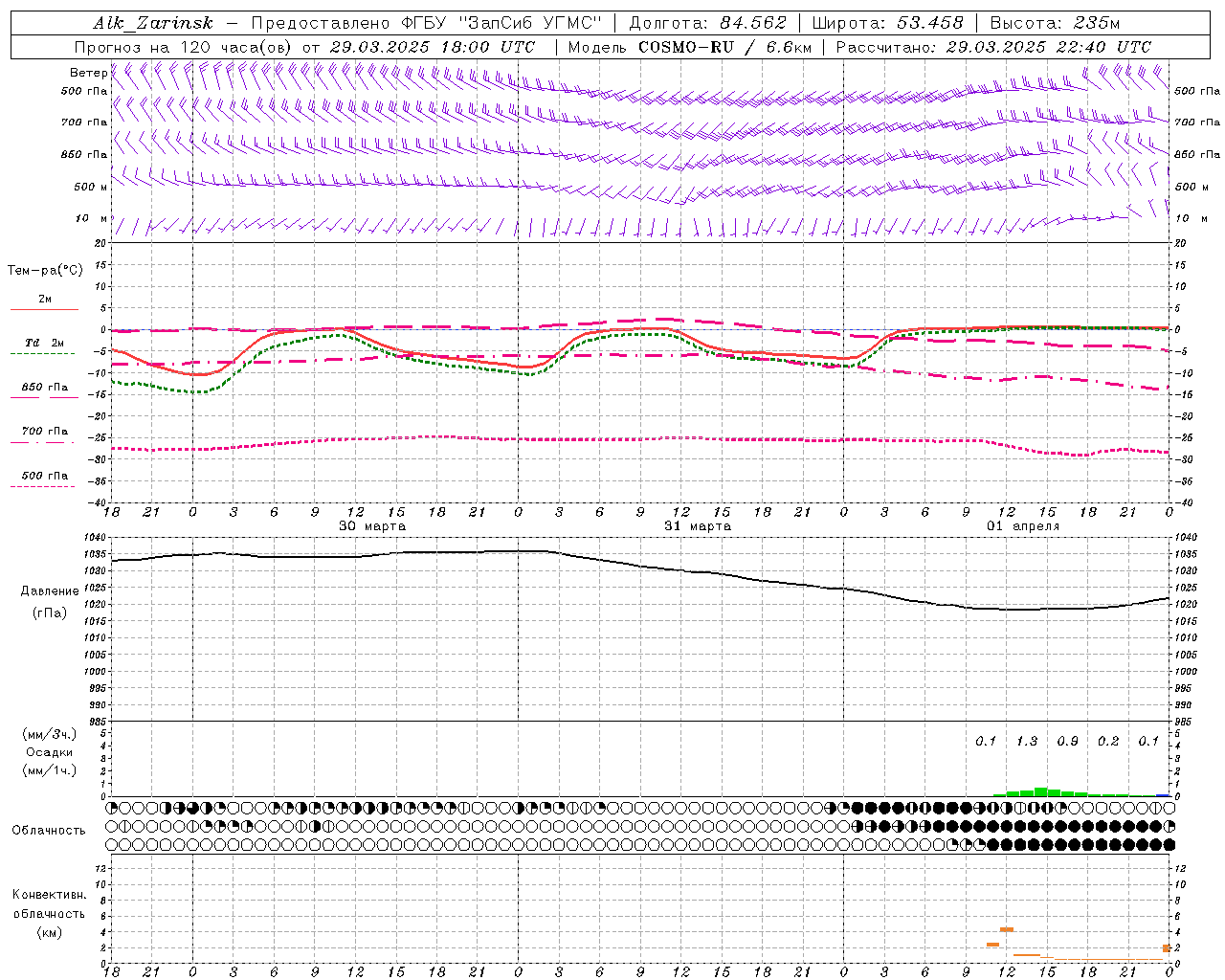Click the '500 м' wind level label on left
The height and width of the screenshot is (980, 1225).
click(91, 187)
